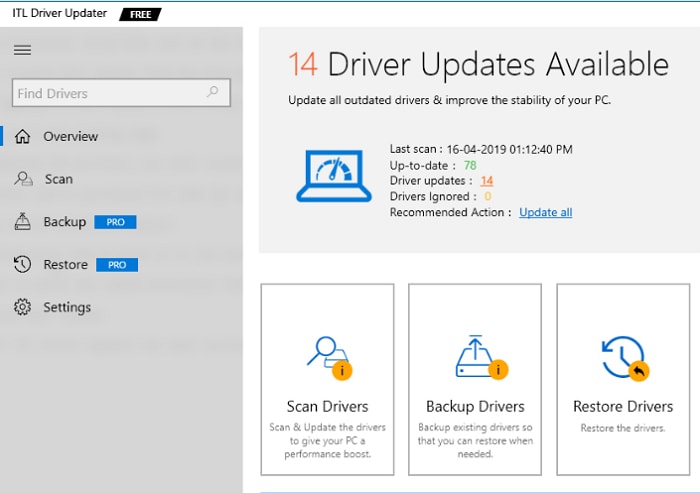Focus the Find Drivers search field
Screen dimensions: 700x493
121,93
